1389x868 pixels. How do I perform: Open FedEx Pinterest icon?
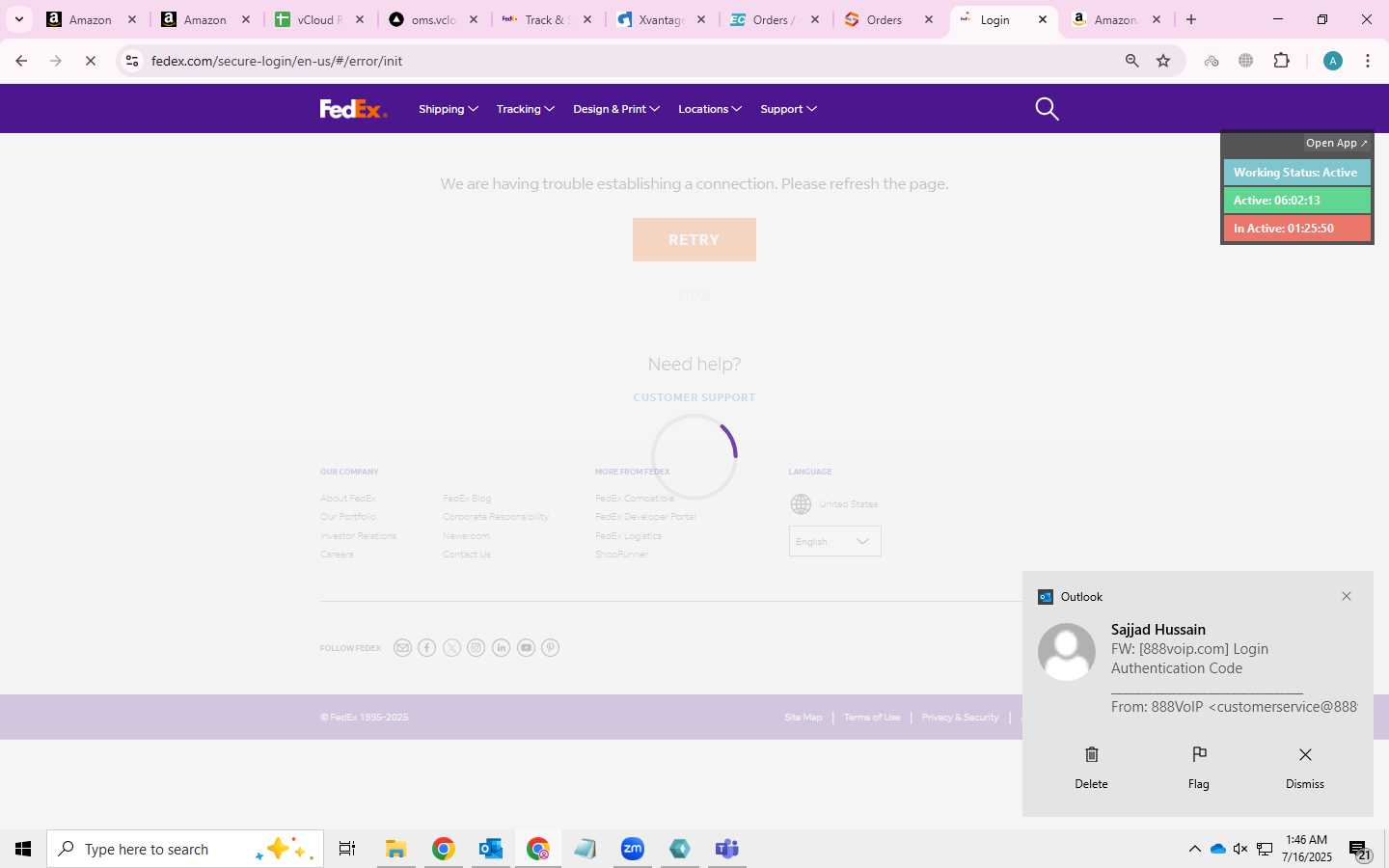(x=550, y=648)
